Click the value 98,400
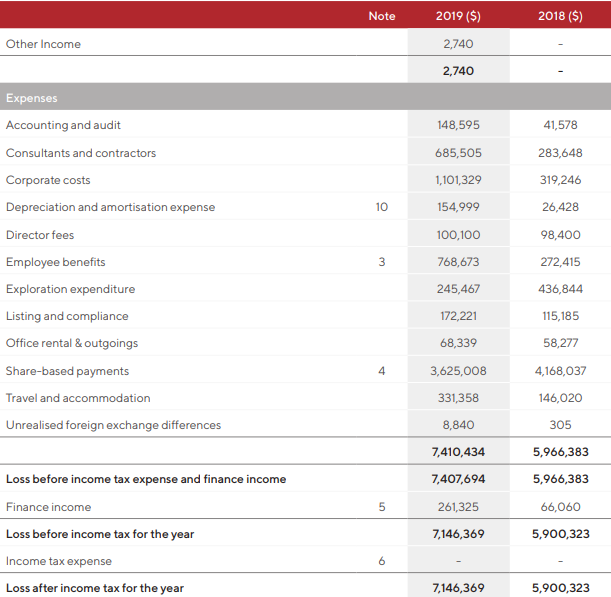The image size is (611, 597). [560, 235]
